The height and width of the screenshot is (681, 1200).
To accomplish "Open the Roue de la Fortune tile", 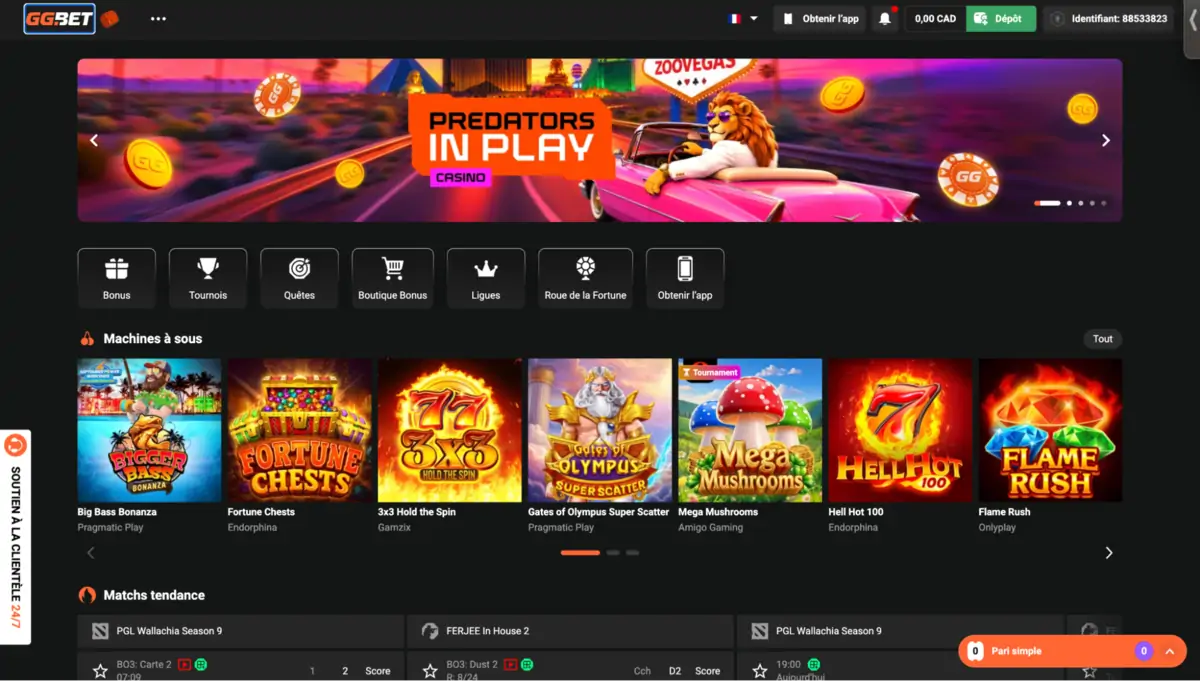I will coord(585,278).
